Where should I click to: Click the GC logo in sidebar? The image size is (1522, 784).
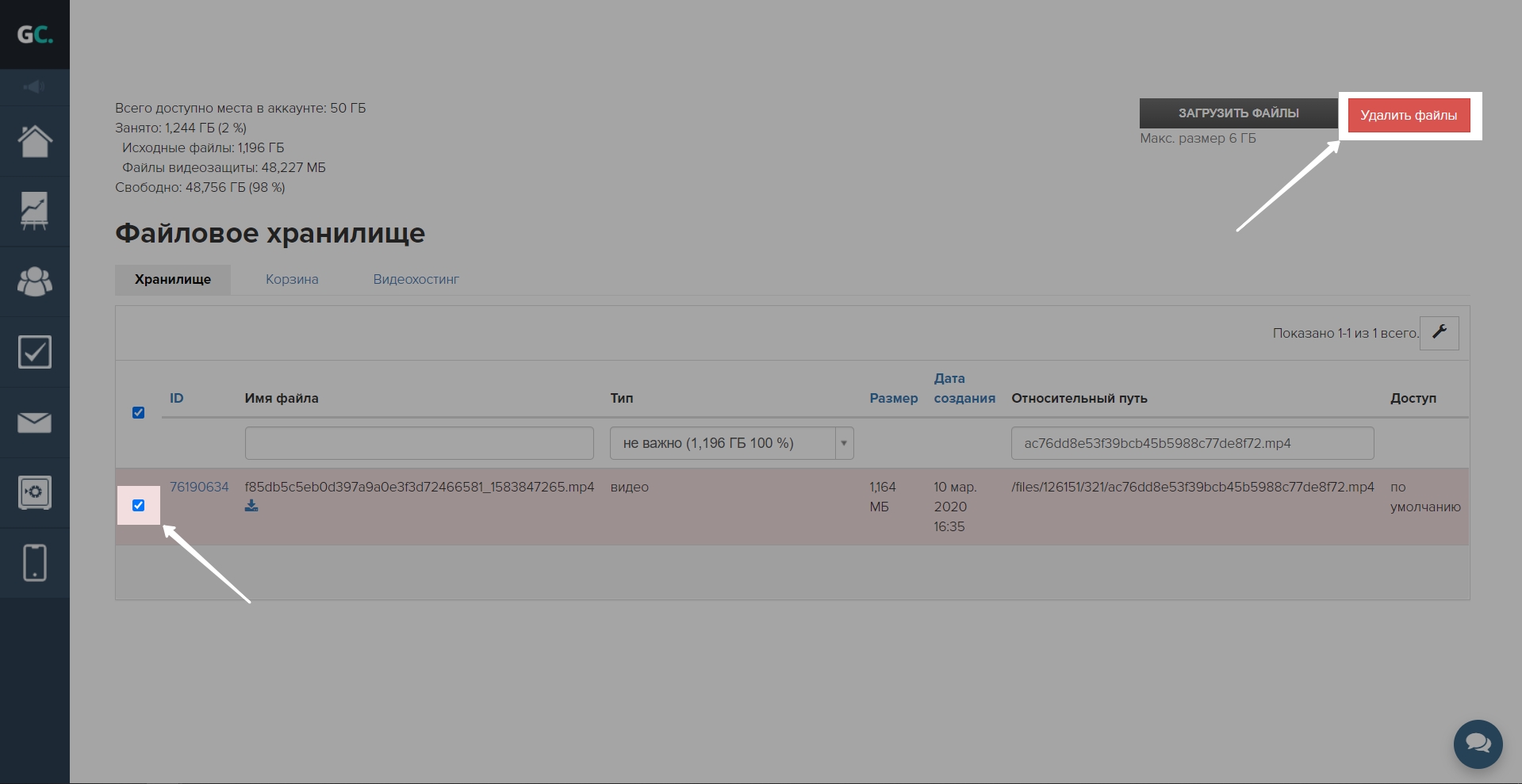[35, 35]
